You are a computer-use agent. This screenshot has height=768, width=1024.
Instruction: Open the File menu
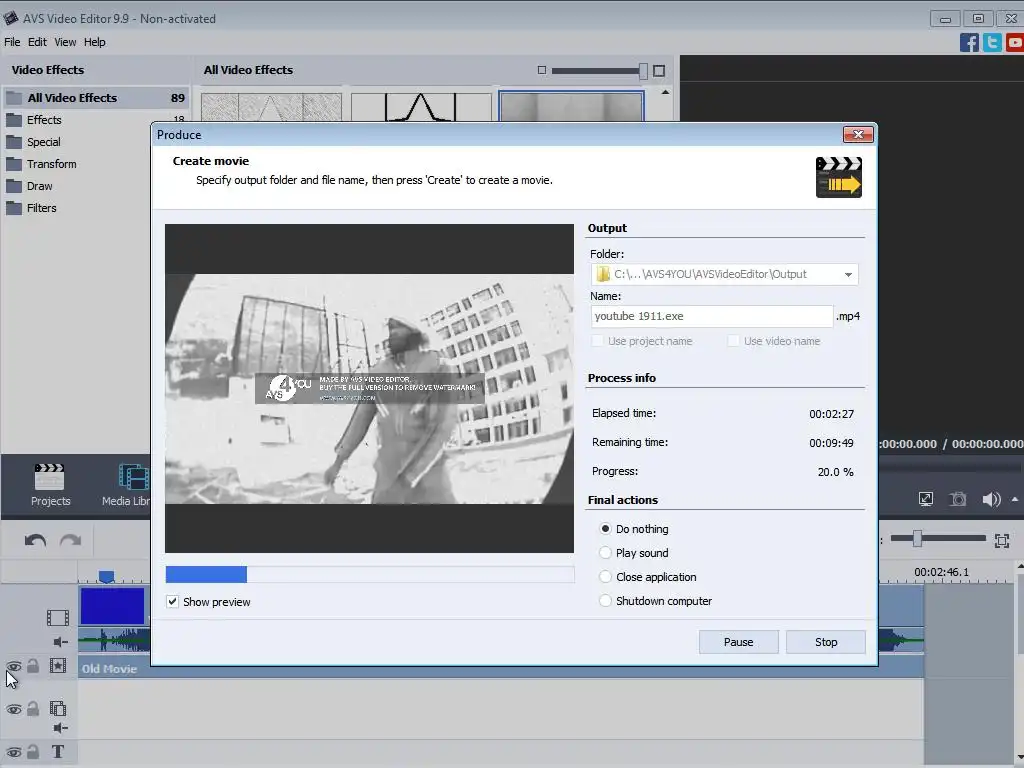pyautogui.click(x=12, y=42)
